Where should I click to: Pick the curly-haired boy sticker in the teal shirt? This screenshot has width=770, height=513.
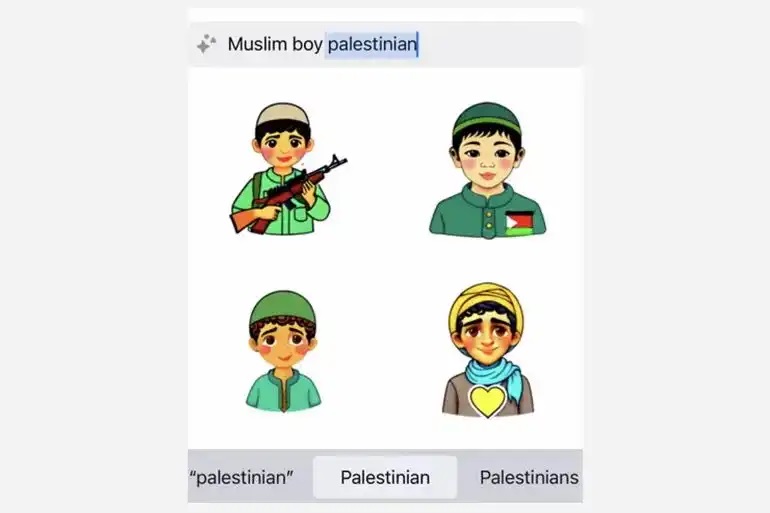283,351
